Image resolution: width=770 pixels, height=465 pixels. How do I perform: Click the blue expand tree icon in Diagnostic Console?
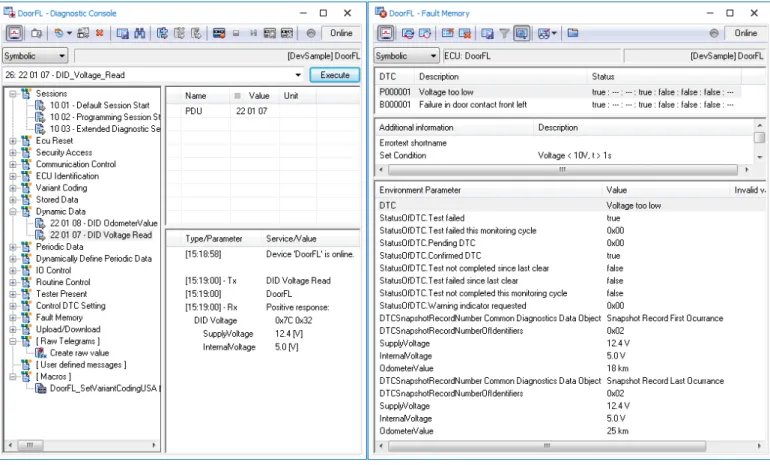(x=163, y=33)
